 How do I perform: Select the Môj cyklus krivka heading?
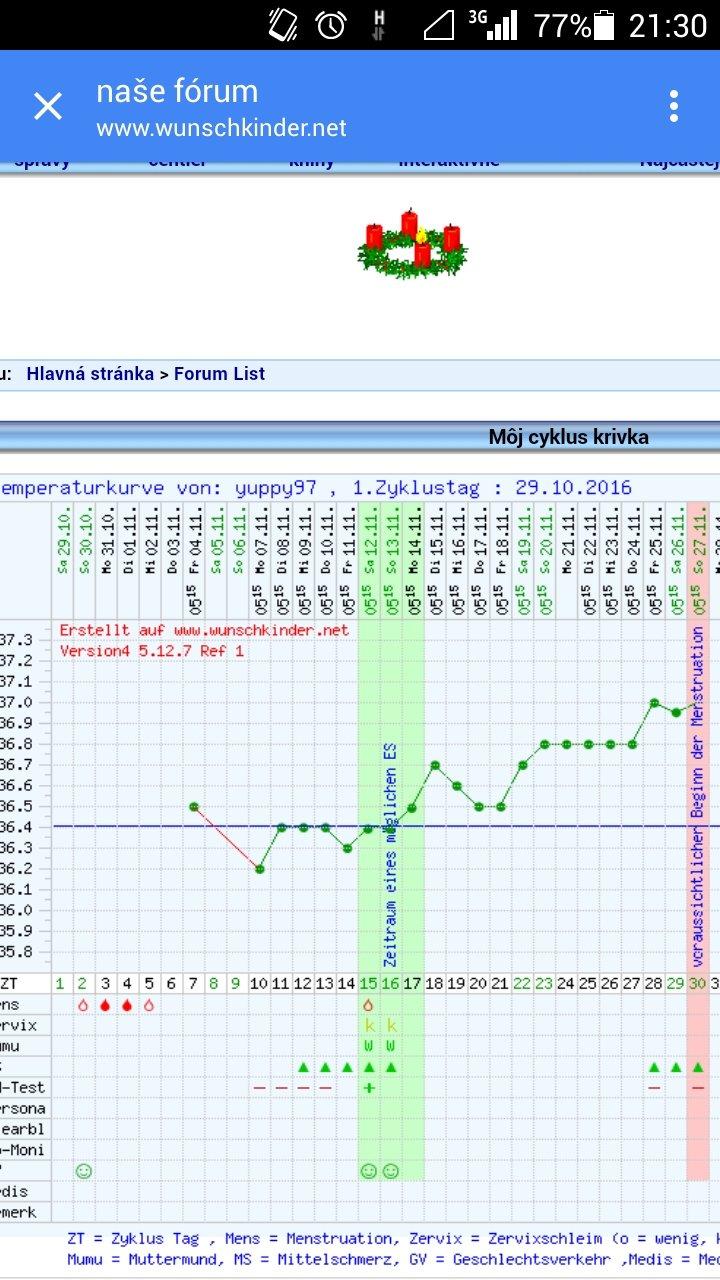(x=568, y=437)
